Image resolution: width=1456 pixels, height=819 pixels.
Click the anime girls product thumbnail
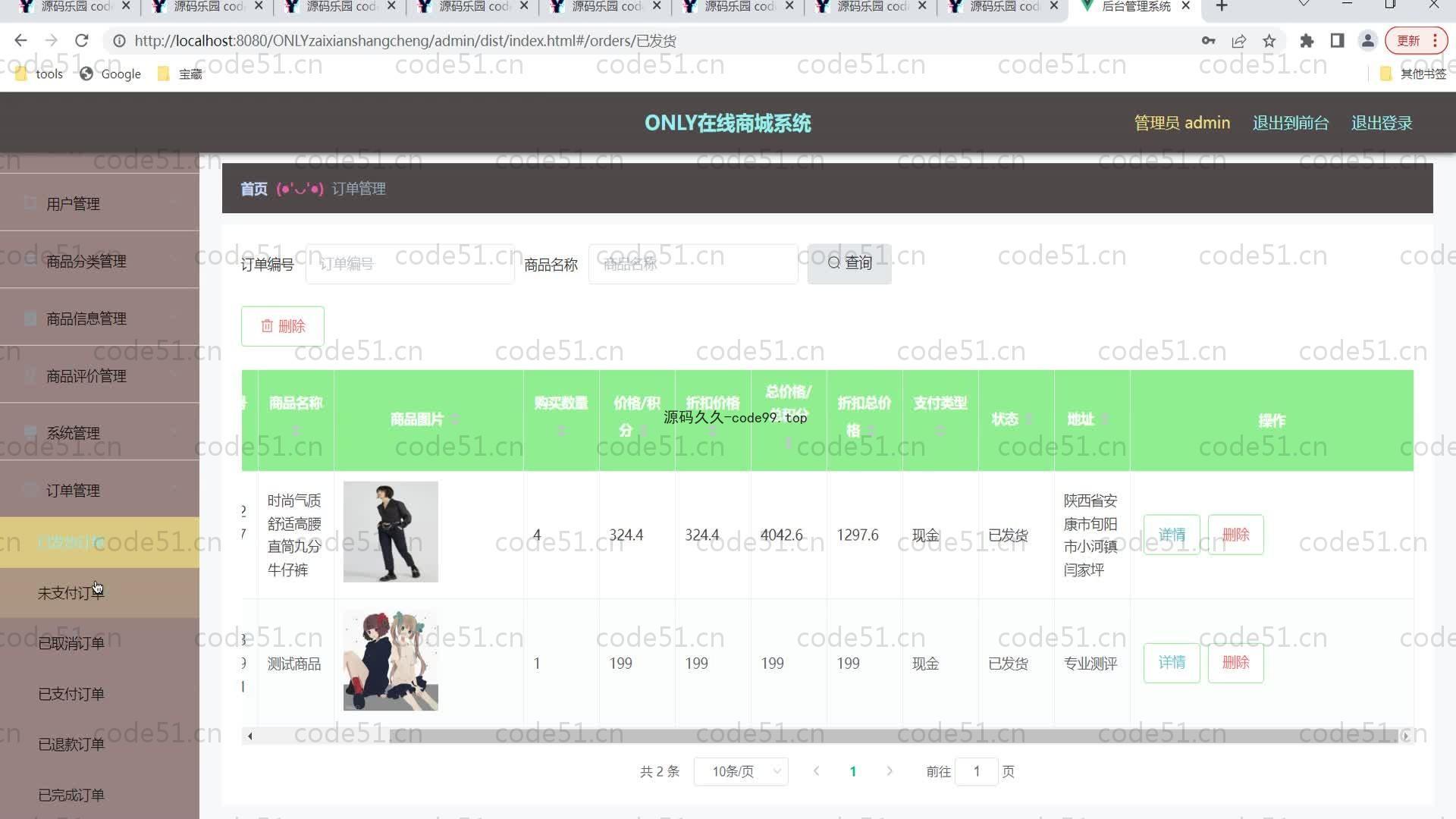point(391,660)
